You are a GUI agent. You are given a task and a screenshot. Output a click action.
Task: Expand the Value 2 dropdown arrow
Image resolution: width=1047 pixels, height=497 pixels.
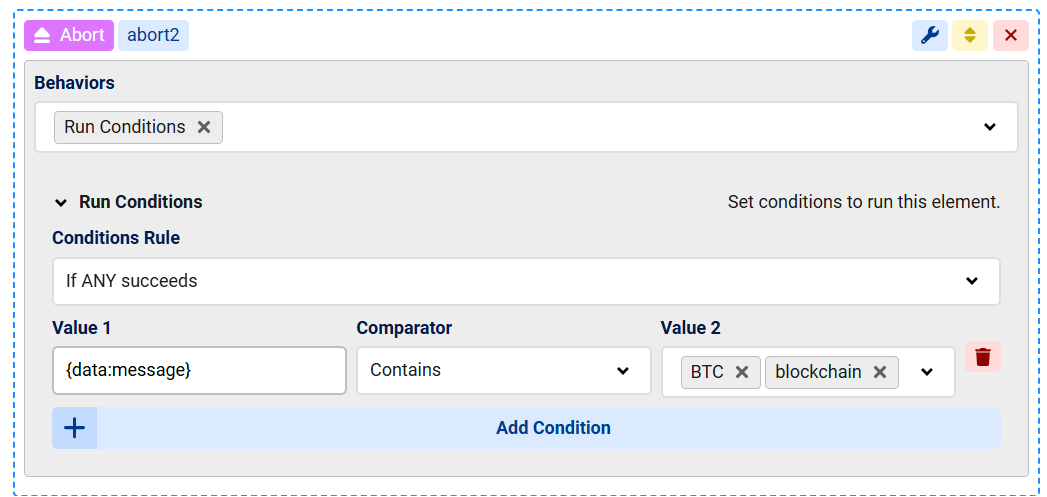click(x=927, y=372)
